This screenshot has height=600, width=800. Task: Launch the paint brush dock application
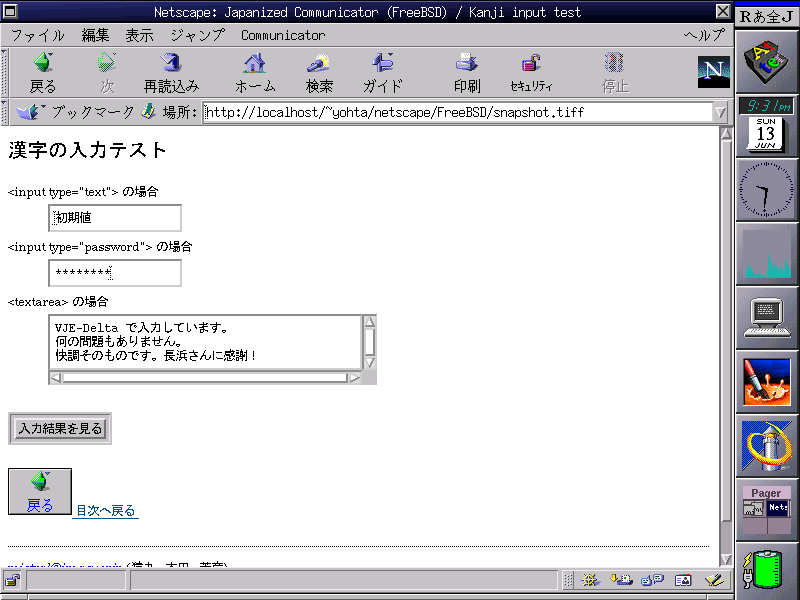766,382
